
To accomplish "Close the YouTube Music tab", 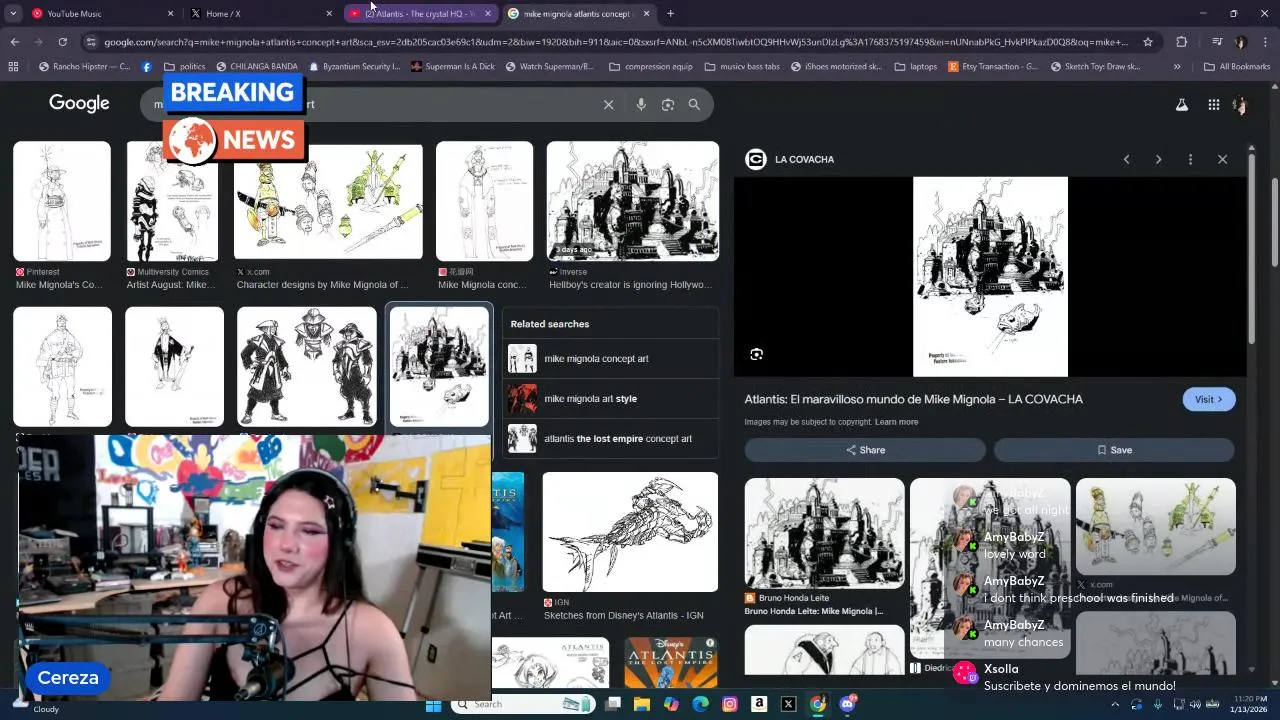I will [170, 14].
